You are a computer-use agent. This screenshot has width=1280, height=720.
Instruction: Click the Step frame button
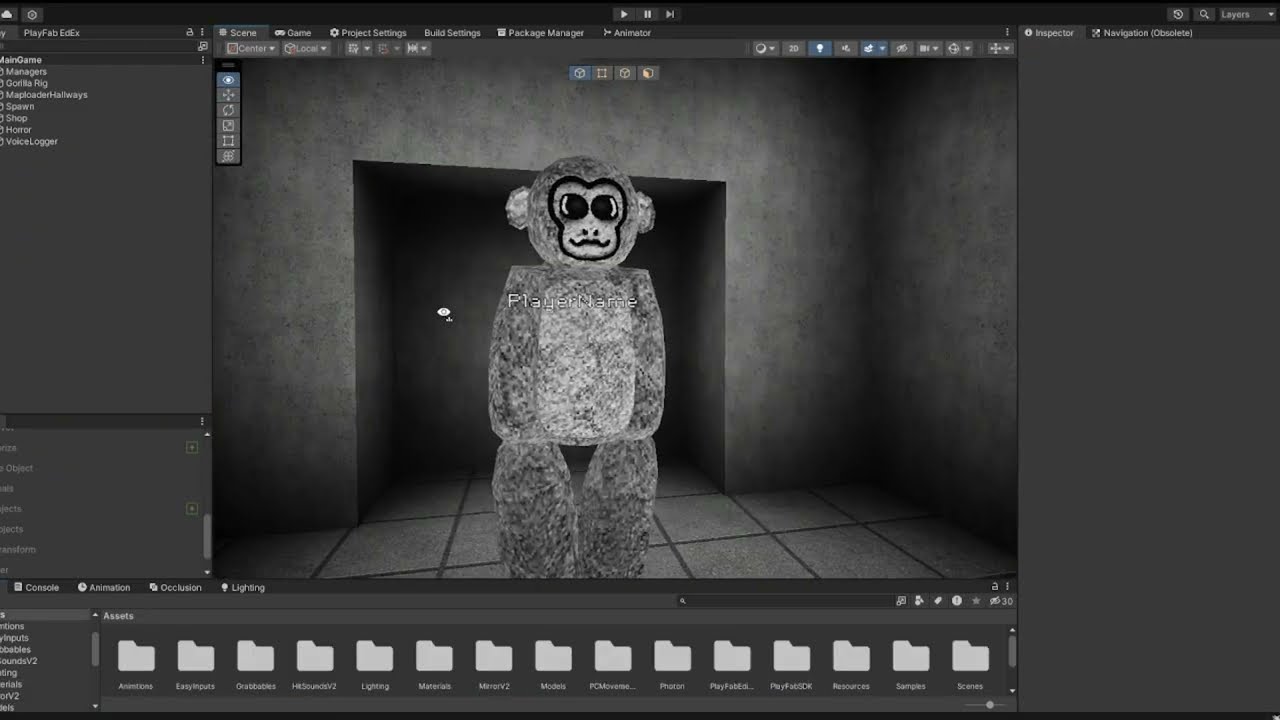coord(670,14)
